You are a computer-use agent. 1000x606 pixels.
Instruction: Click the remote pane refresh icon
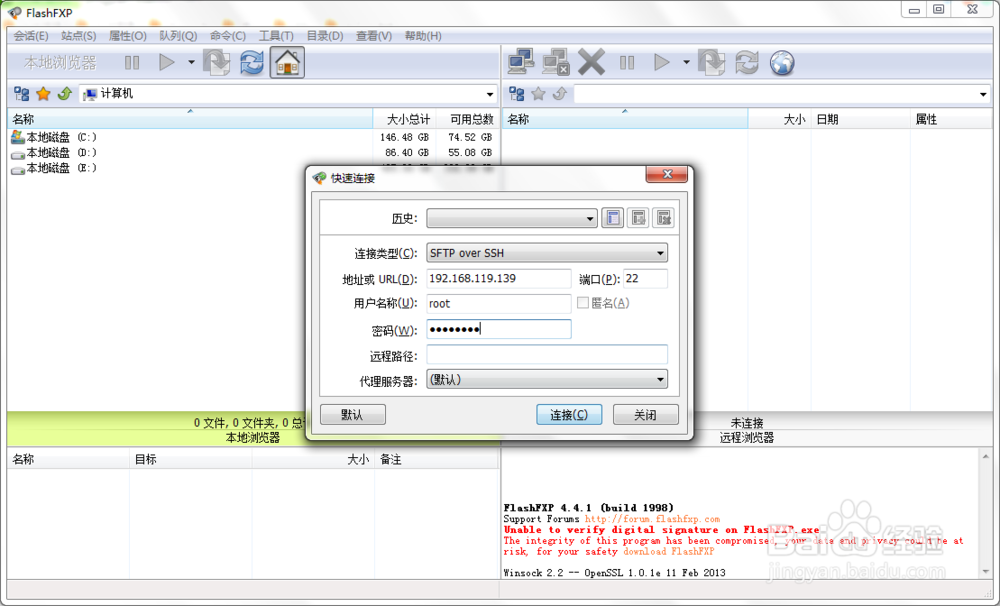point(747,63)
